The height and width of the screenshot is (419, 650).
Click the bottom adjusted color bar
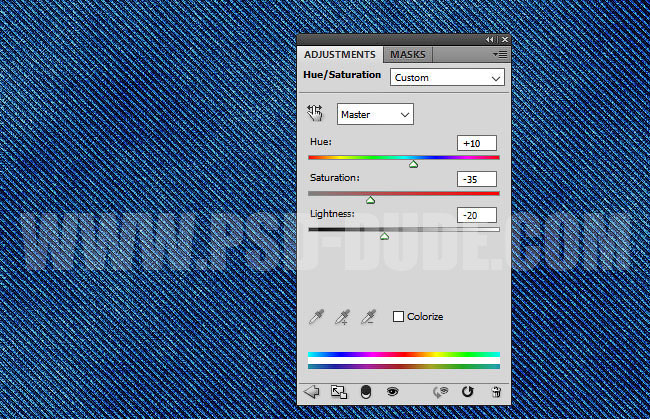404,366
